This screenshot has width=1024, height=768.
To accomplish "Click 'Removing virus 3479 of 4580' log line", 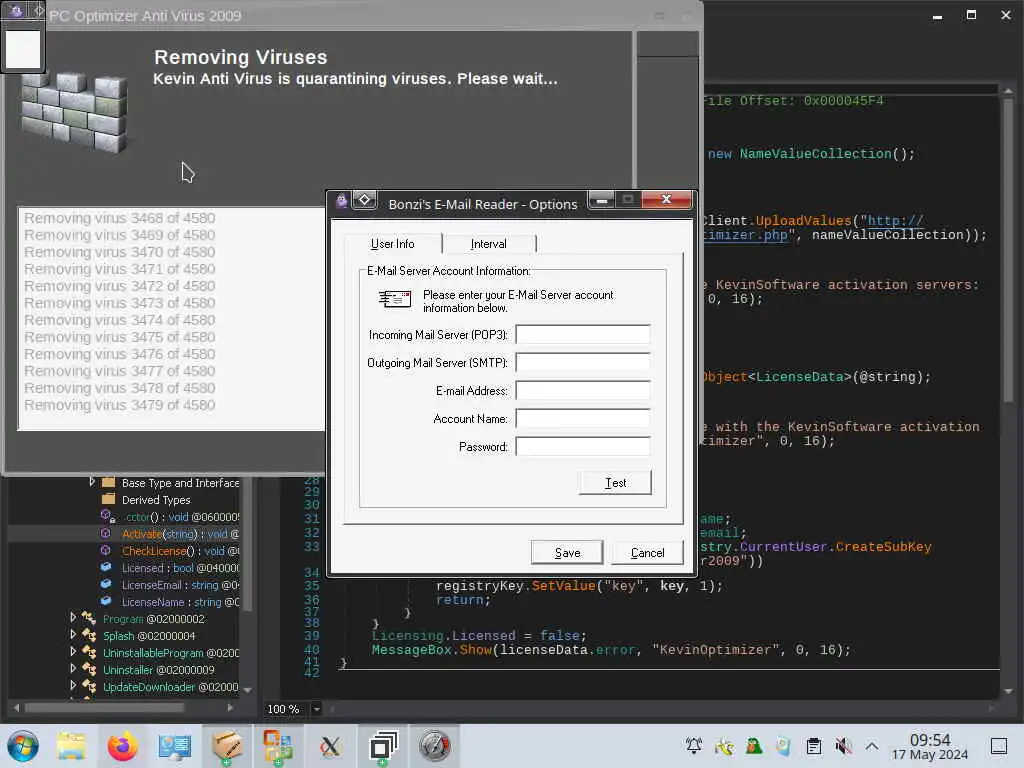I will [120, 405].
